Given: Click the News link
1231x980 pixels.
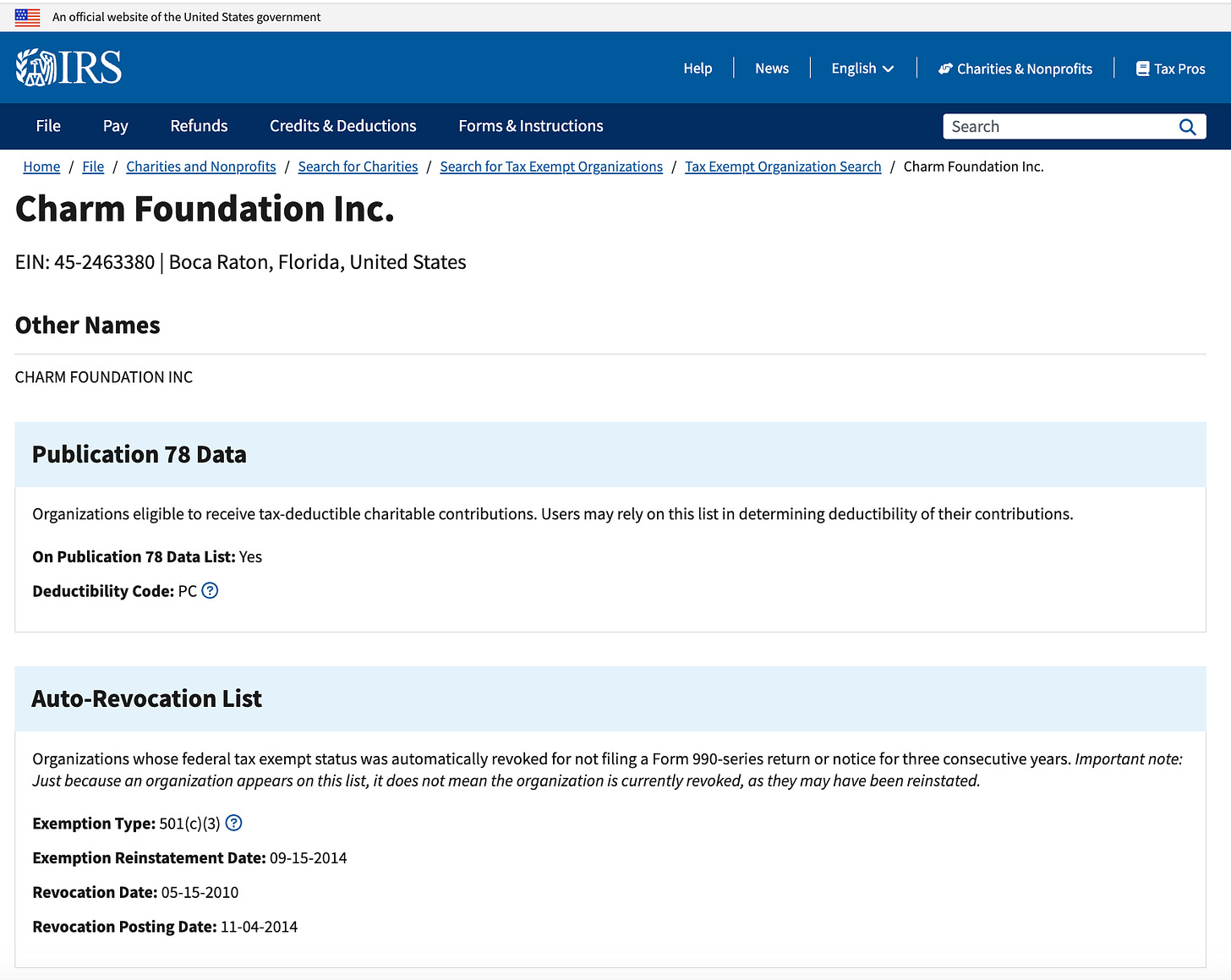Looking at the screenshot, I should pos(772,68).
